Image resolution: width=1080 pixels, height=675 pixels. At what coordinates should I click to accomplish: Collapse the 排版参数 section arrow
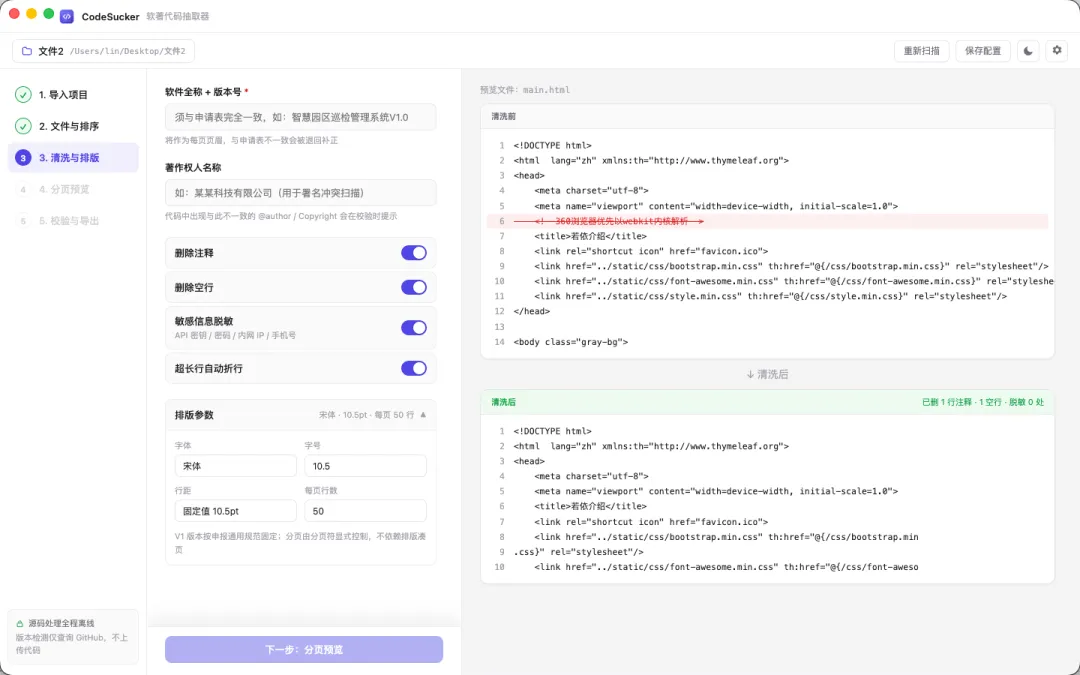[423, 415]
